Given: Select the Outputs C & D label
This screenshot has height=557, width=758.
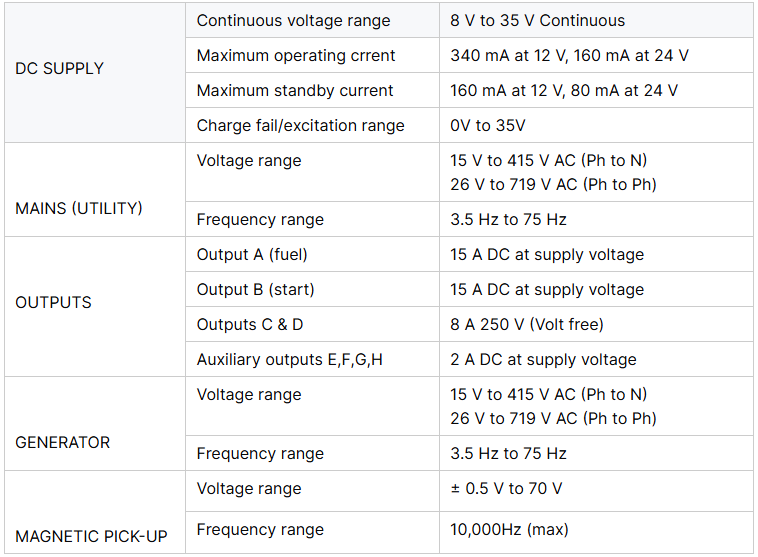Looking at the screenshot, I should point(249,324).
